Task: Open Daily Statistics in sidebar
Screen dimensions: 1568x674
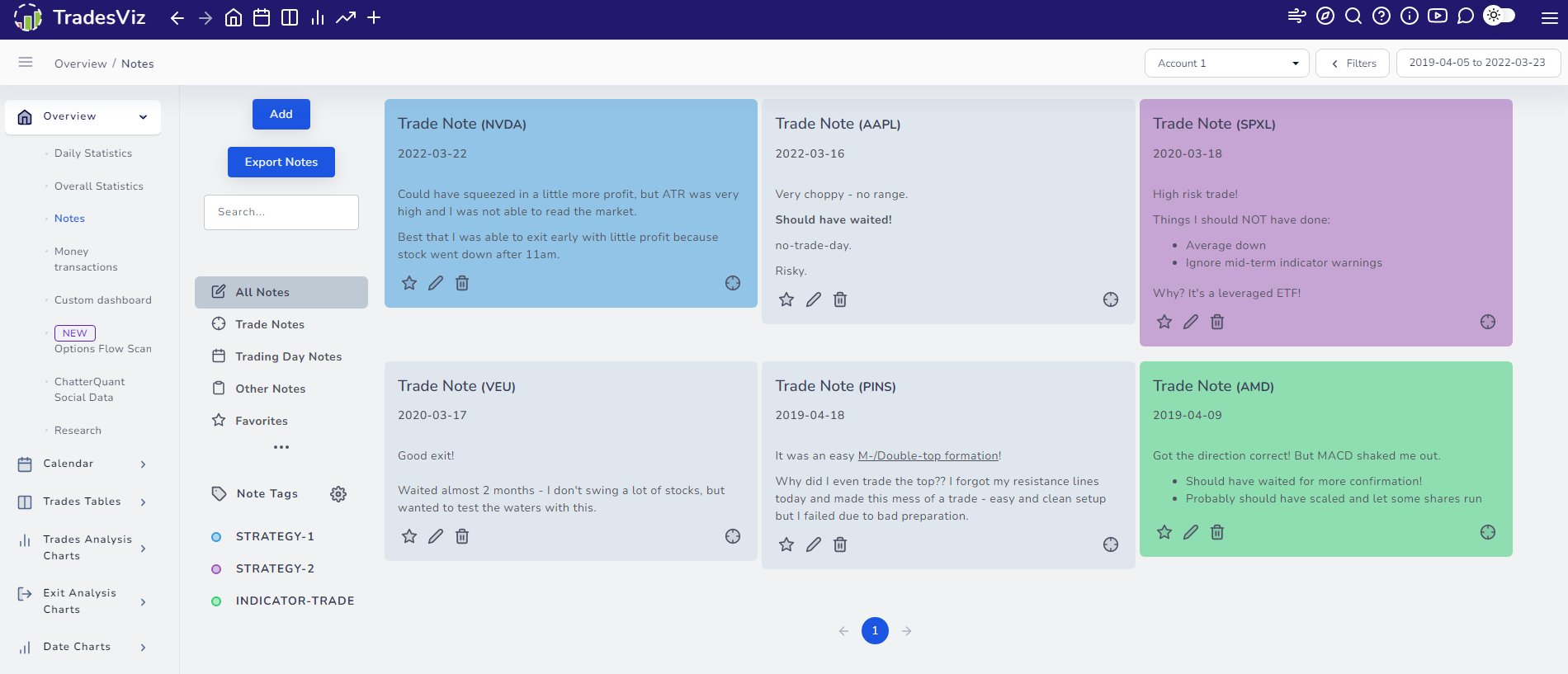Action: pos(93,153)
